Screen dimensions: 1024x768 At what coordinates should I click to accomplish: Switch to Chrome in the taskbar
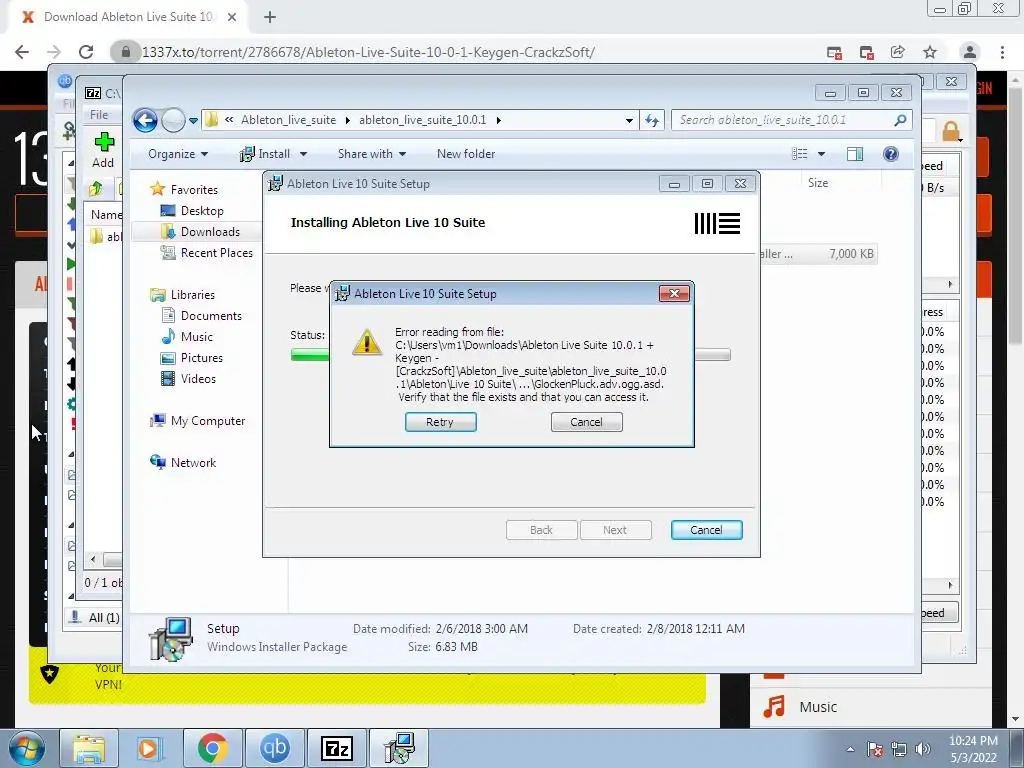click(212, 748)
